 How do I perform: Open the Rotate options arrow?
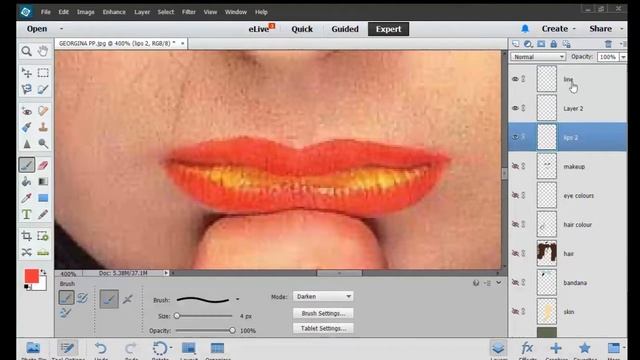171,348
